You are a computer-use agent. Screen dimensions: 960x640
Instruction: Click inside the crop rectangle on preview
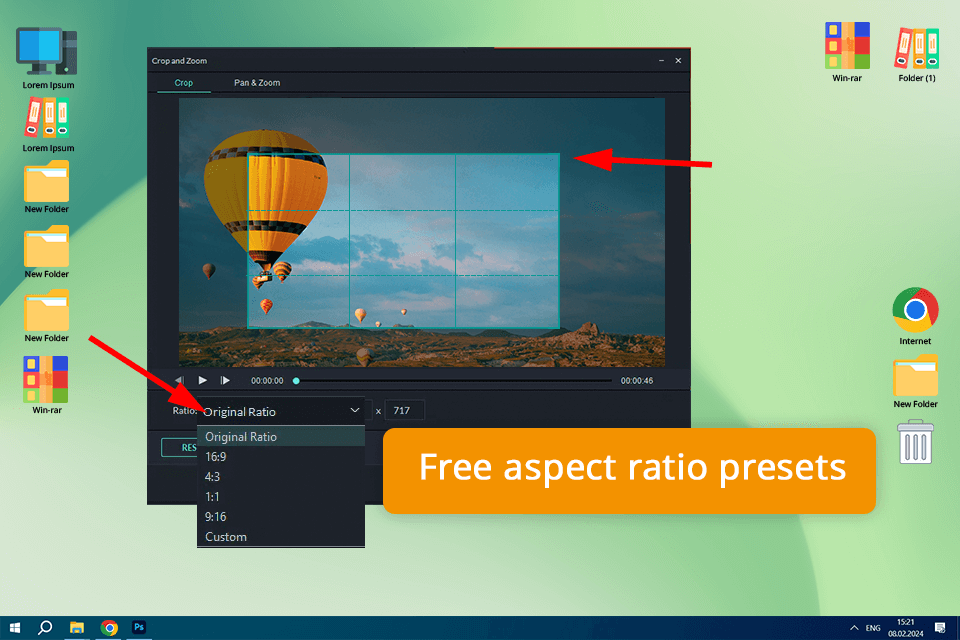[403, 241]
